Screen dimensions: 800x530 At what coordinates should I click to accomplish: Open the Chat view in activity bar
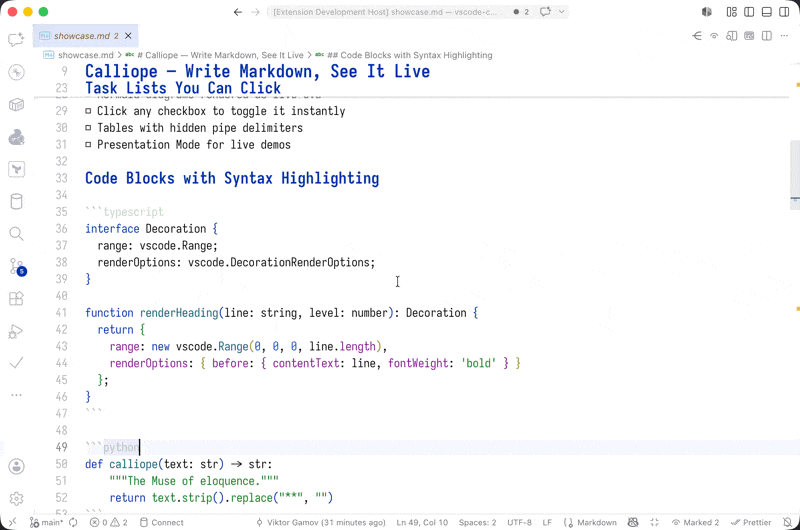(x=16, y=39)
